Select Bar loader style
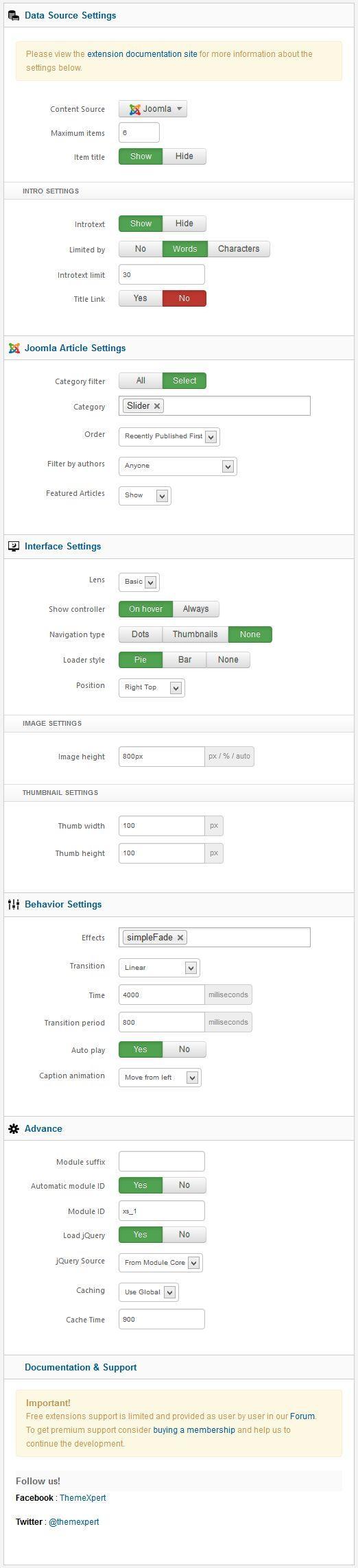Screen dimensions: 358x1568 tap(184, 660)
